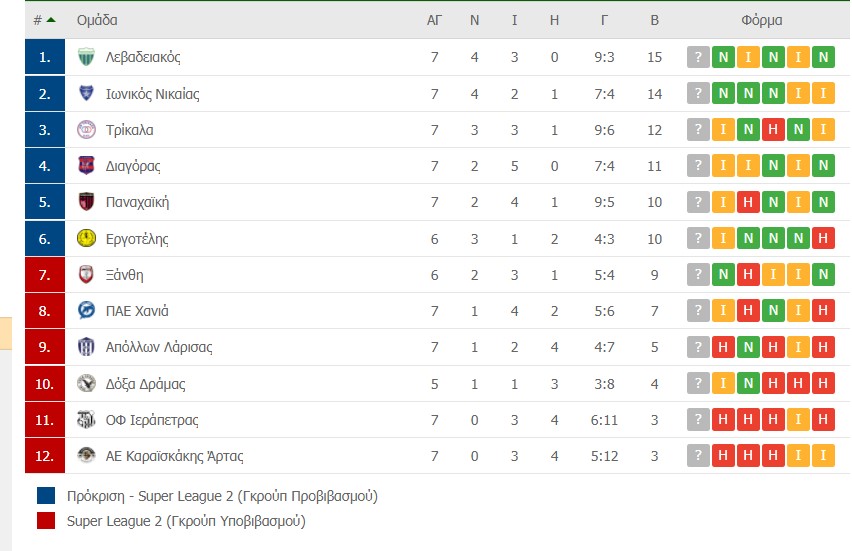This screenshot has height=551, width=852.
Task: Click the Παναχαϊκή team crest icon
Action: tap(87, 202)
